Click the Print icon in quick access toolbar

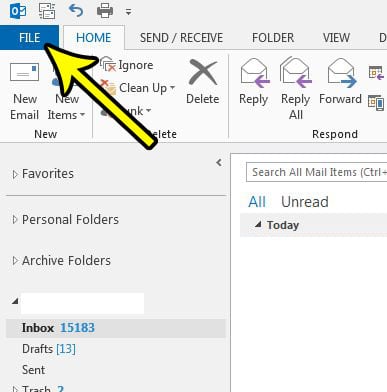point(105,11)
